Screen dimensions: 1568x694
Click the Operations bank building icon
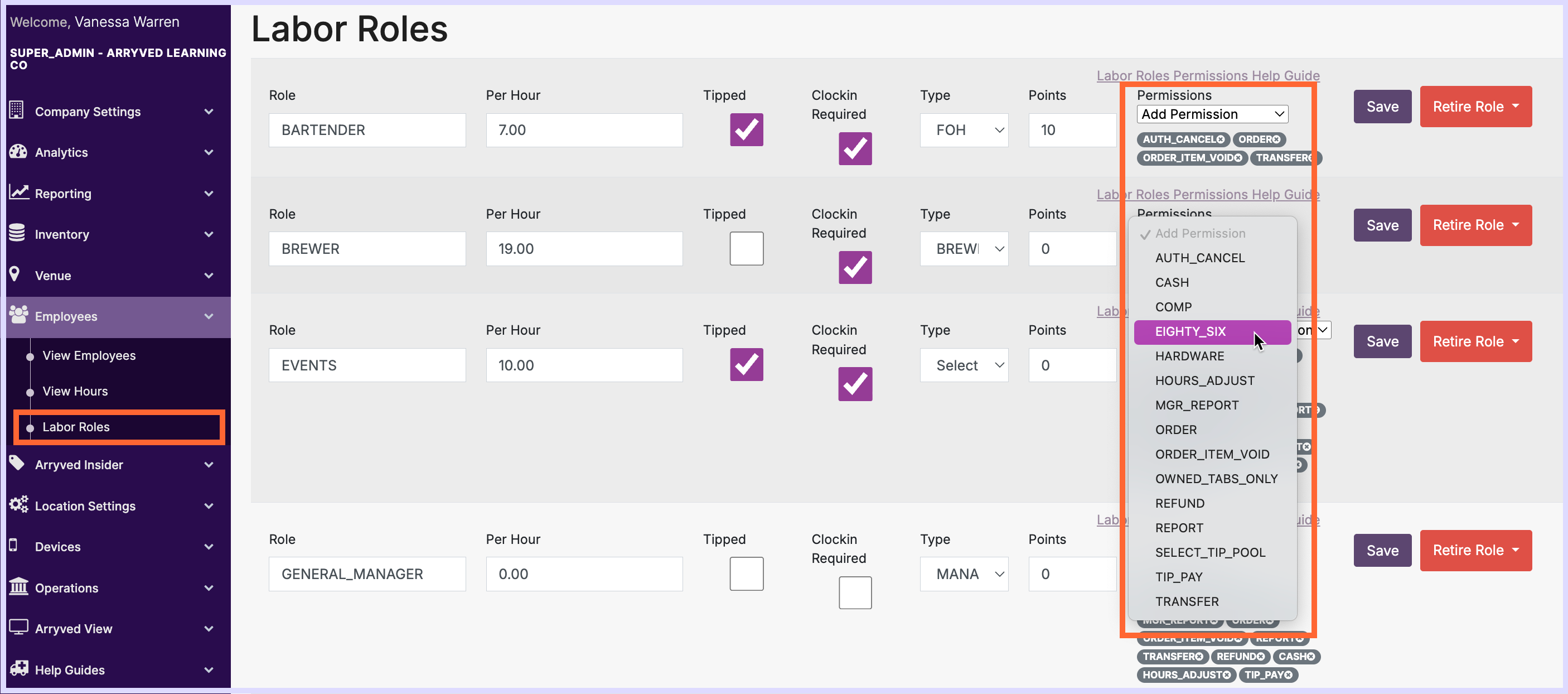18,587
